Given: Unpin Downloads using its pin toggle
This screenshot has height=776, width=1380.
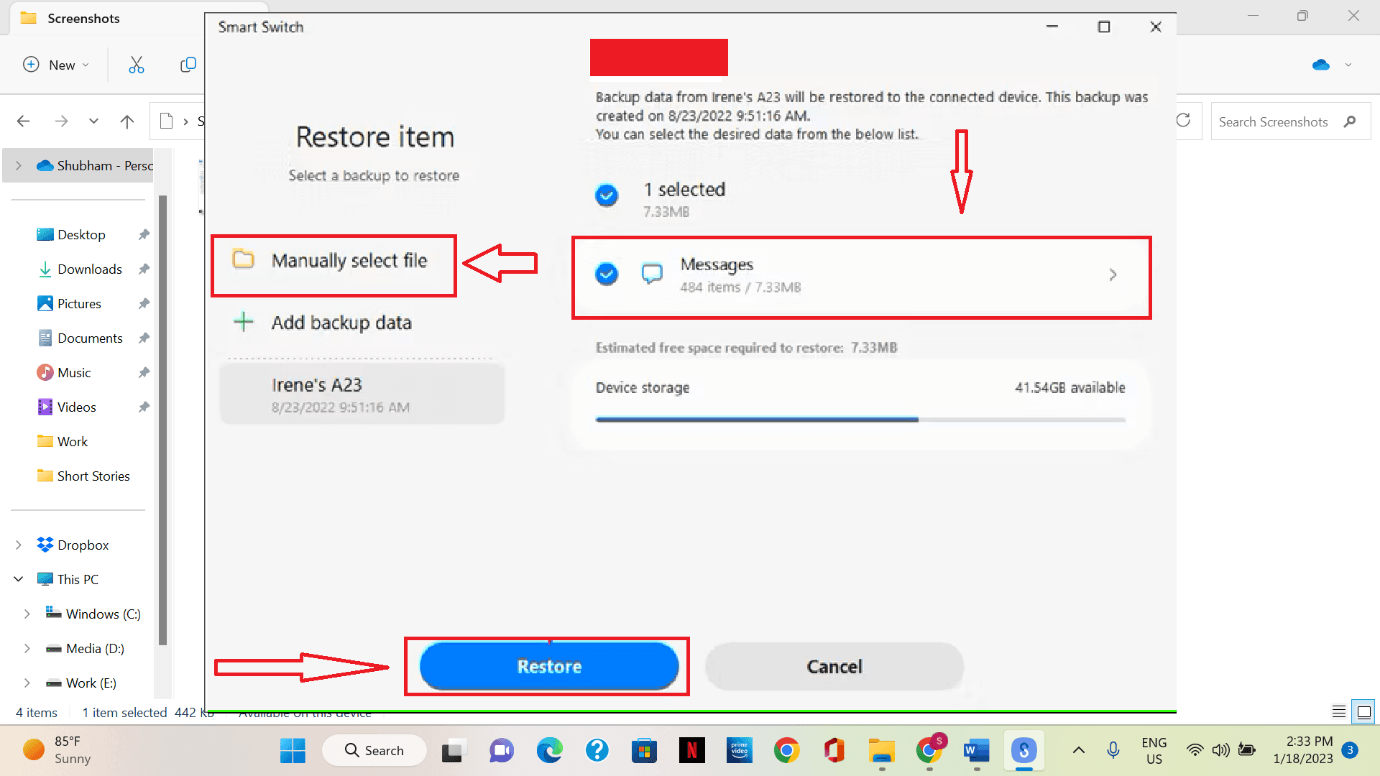Looking at the screenshot, I should (x=143, y=268).
